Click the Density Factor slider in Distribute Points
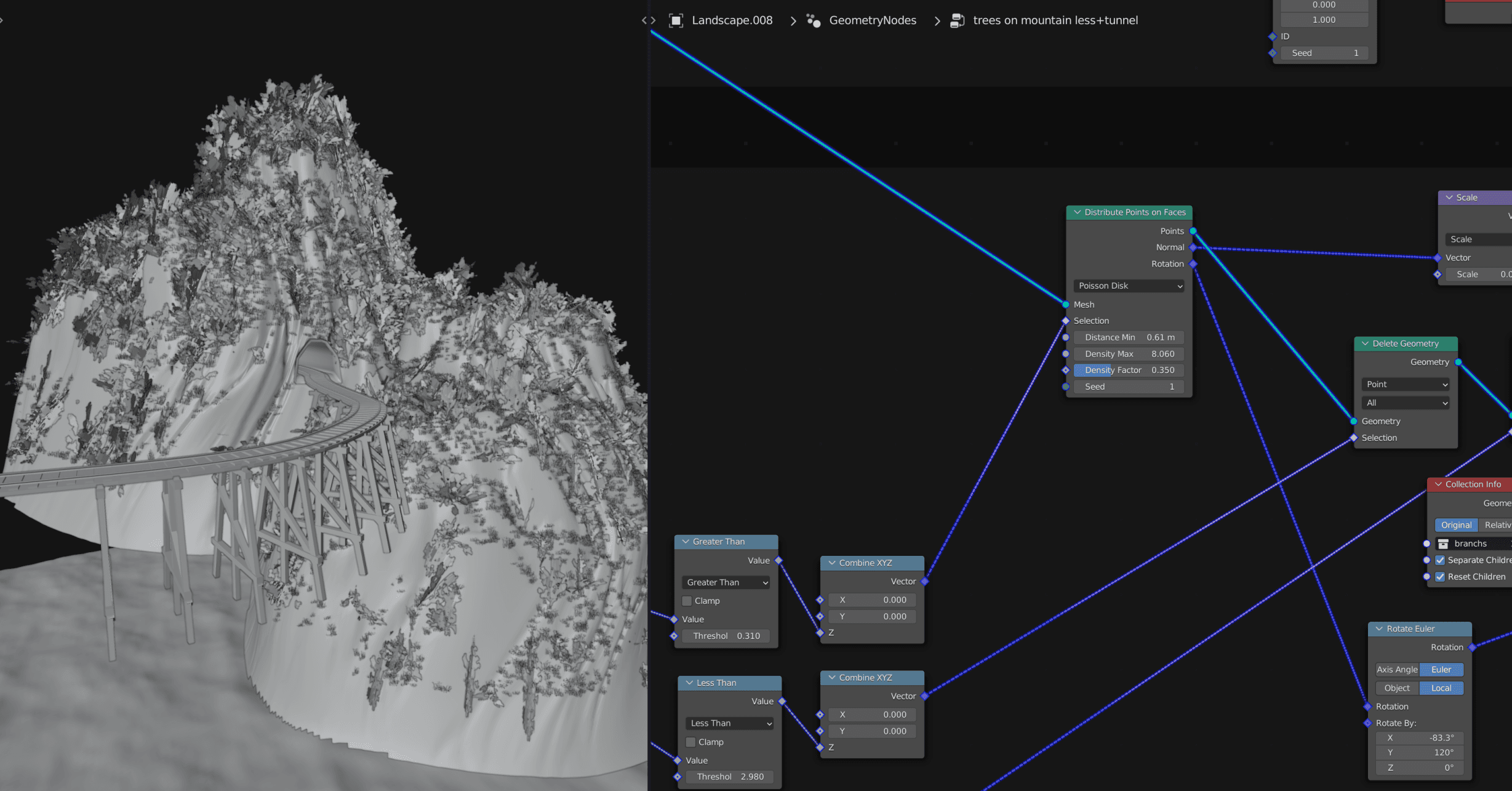Viewport: 1512px width, 791px height. tap(1129, 370)
